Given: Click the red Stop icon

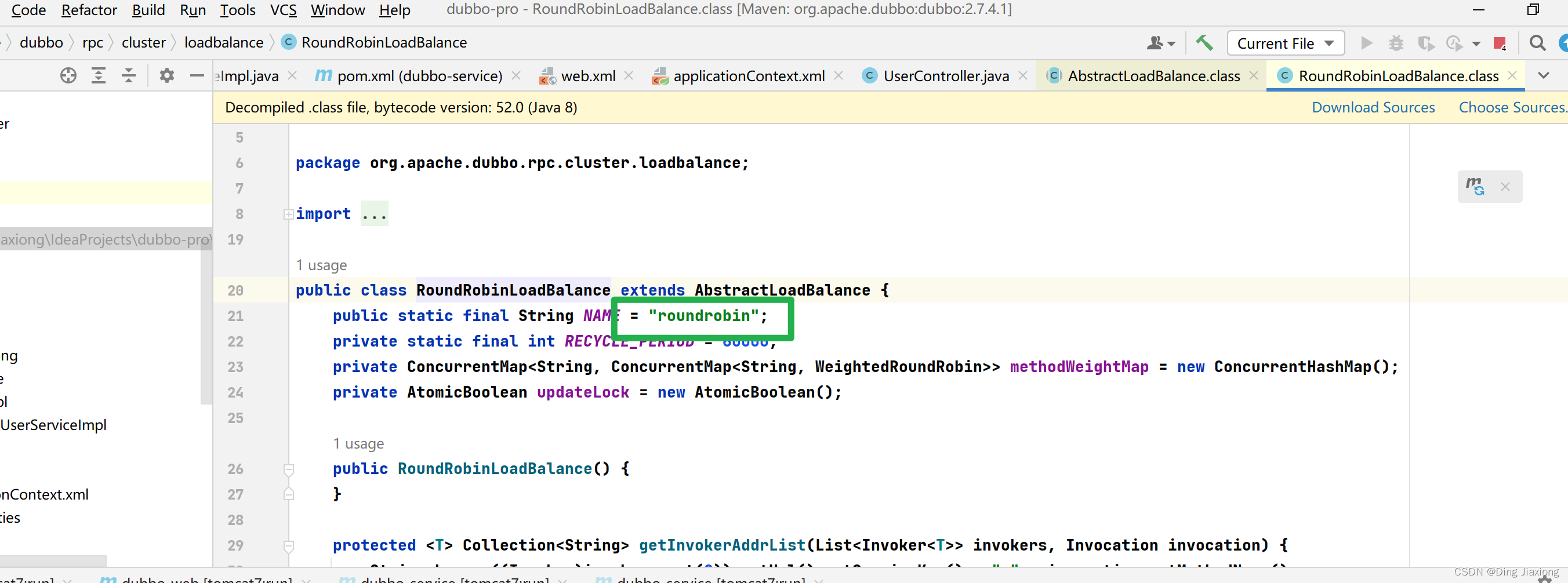Looking at the screenshot, I should [1499, 43].
